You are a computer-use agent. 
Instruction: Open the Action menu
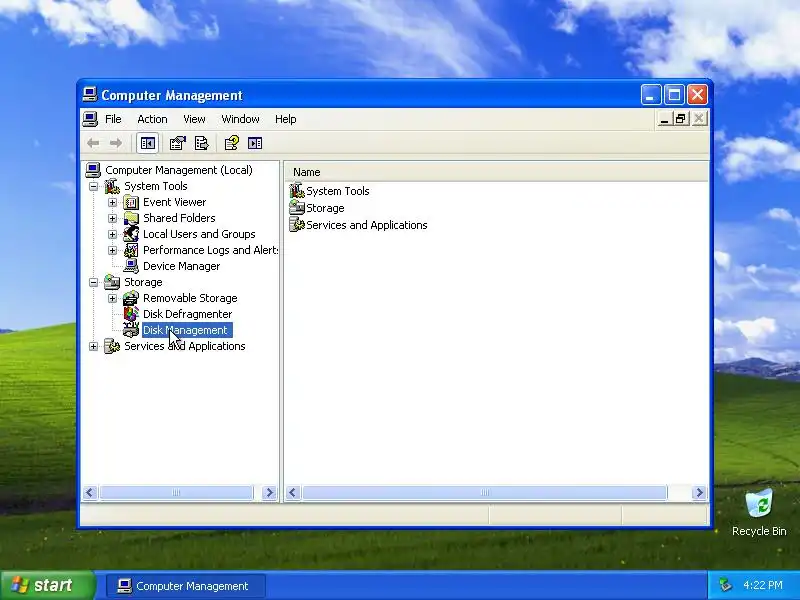pyautogui.click(x=152, y=119)
